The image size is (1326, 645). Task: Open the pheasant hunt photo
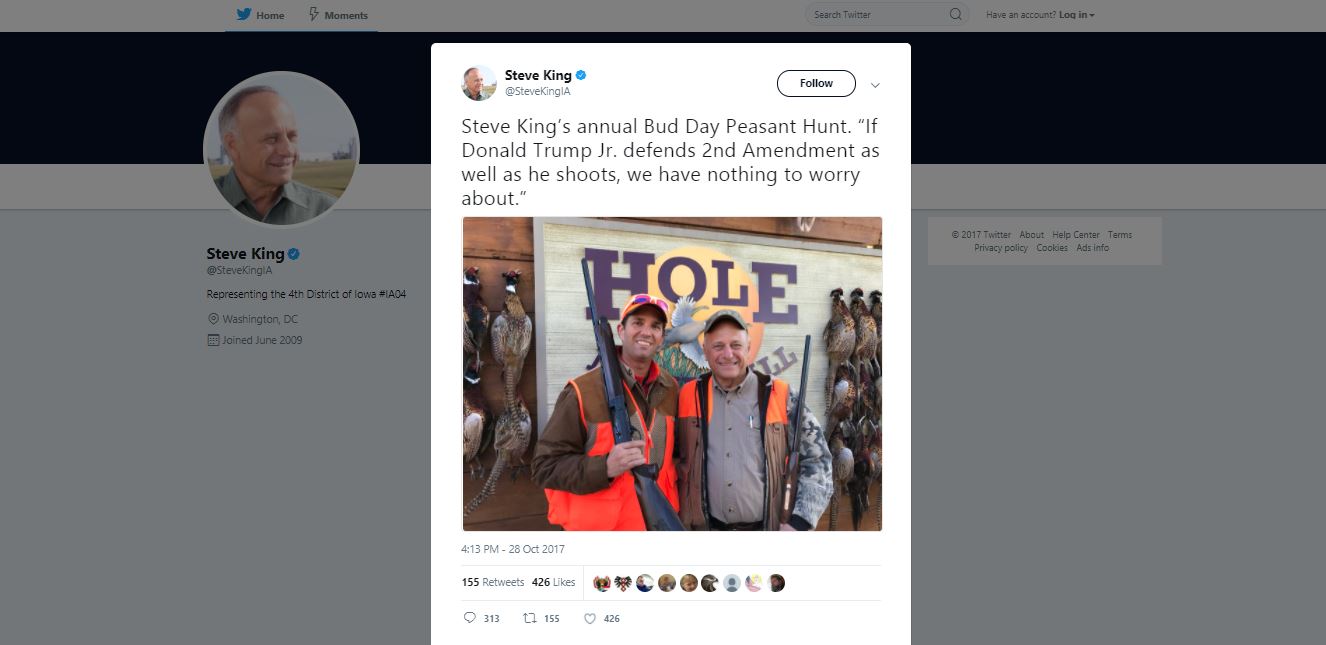672,374
